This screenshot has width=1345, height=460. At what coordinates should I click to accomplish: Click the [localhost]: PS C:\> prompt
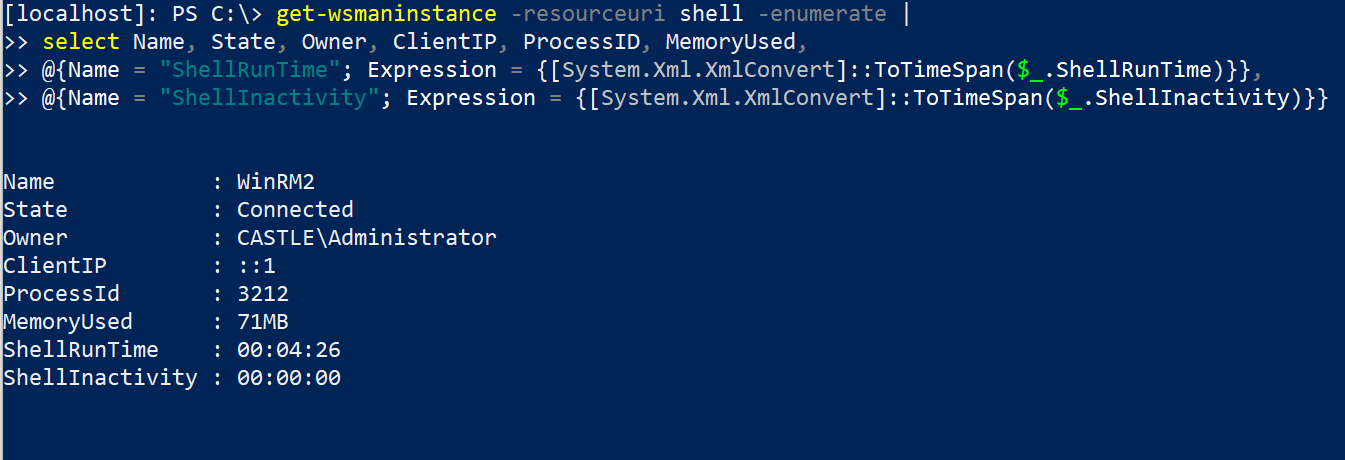(135, 14)
